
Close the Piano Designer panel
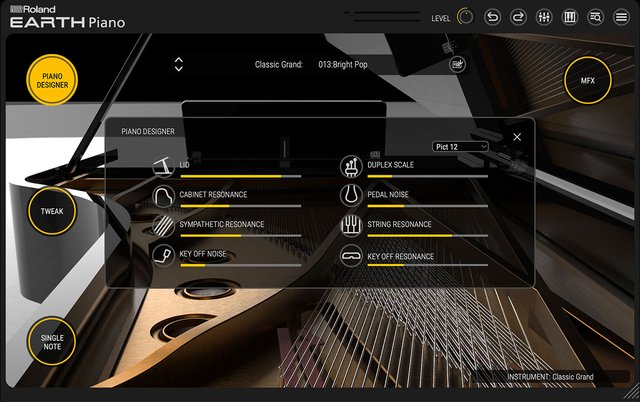(517, 137)
